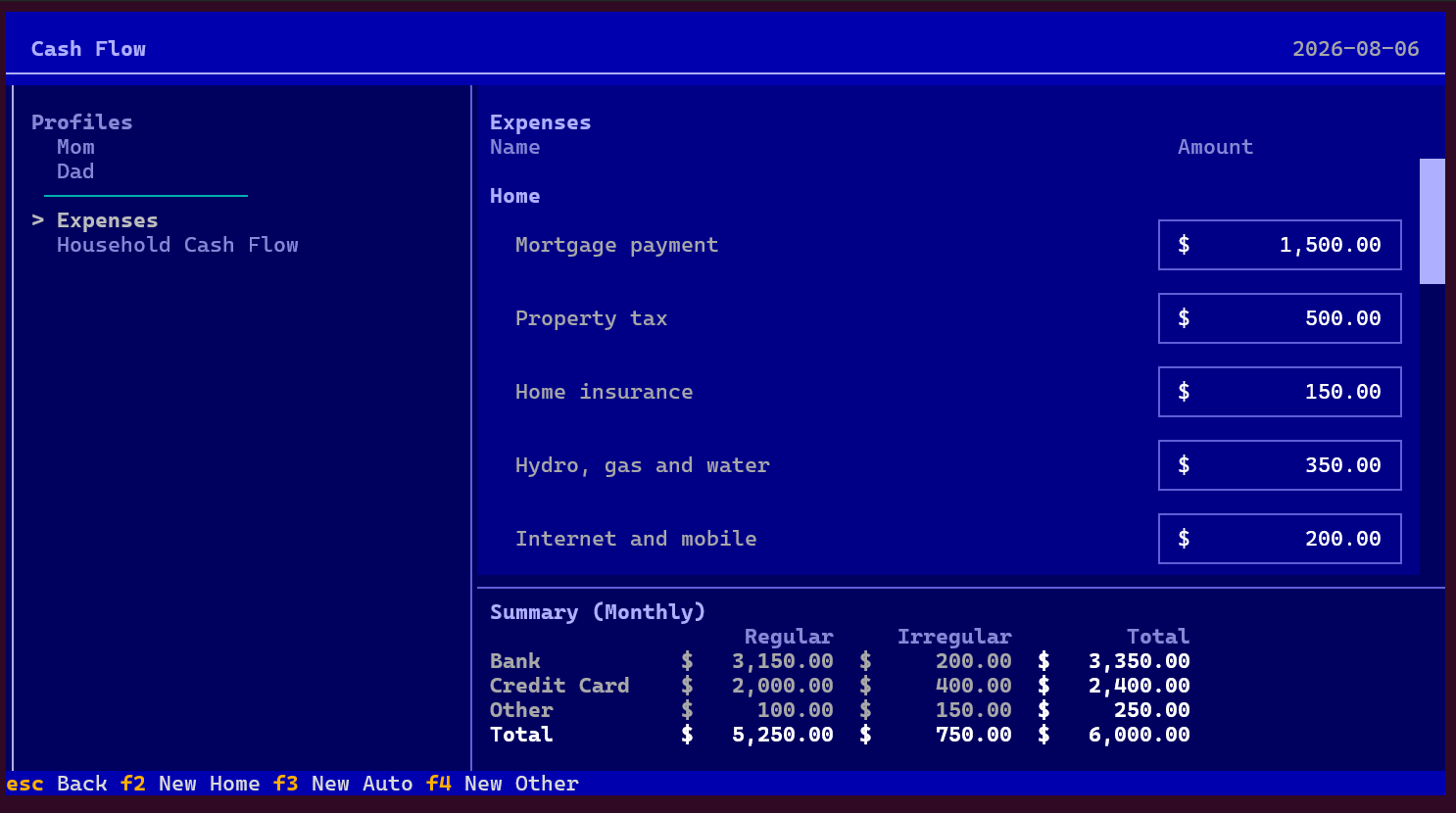The height and width of the screenshot is (813, 1456).
Task: Click the Summary (Monthly) heading
Action: [598, 612]
